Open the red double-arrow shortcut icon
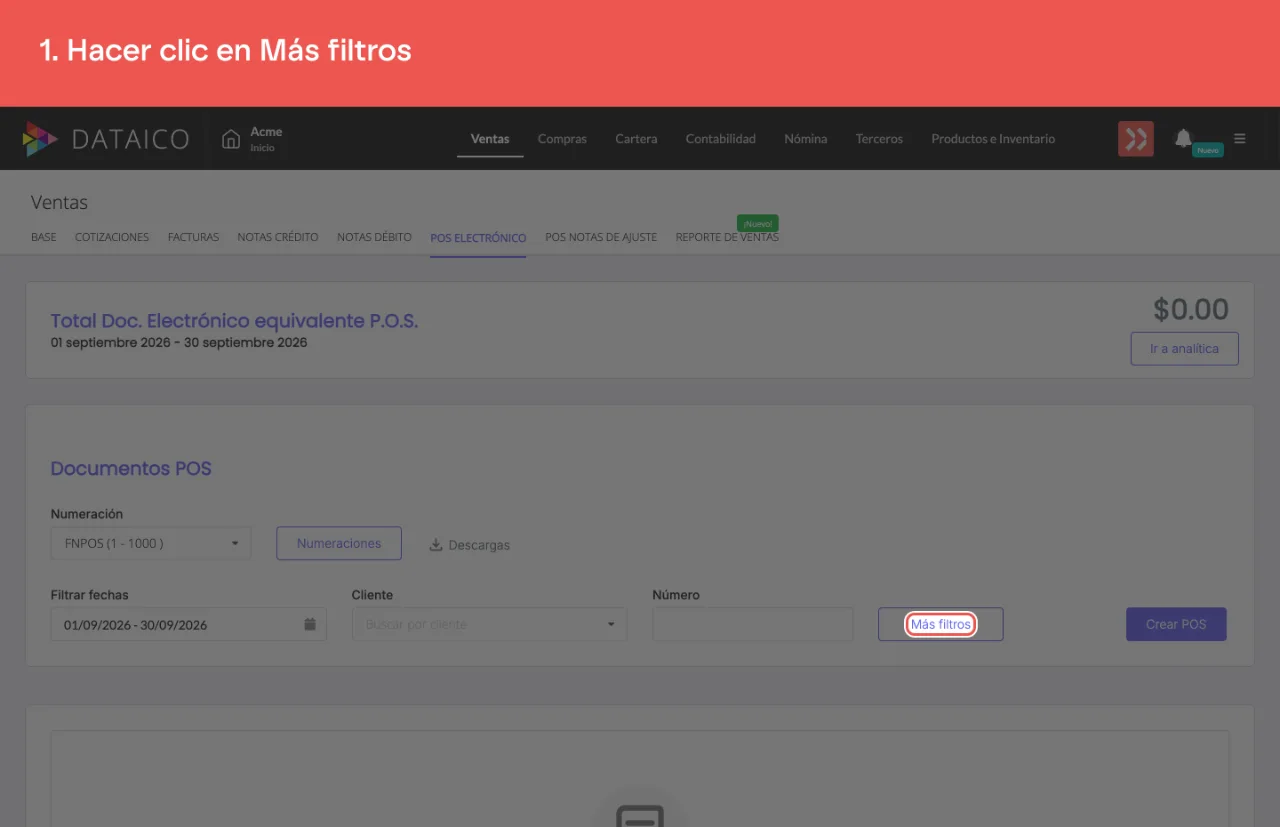The width and height of the screenshot is (1280, 827). tap(1136, 139)
